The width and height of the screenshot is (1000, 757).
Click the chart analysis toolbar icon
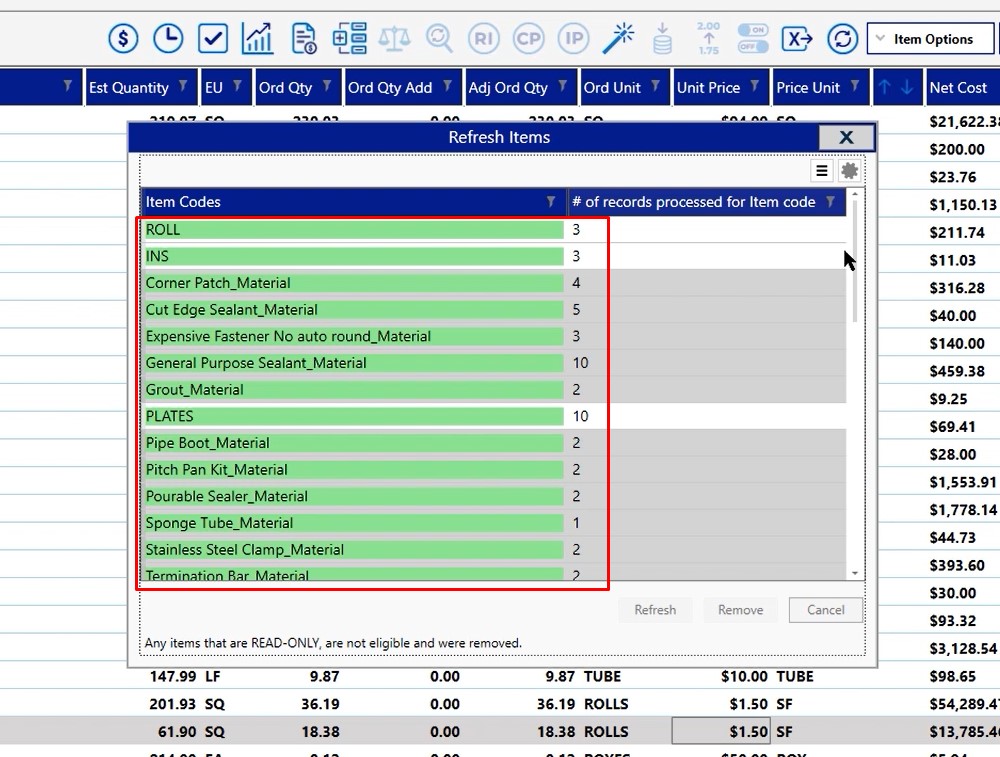point(257,38)
